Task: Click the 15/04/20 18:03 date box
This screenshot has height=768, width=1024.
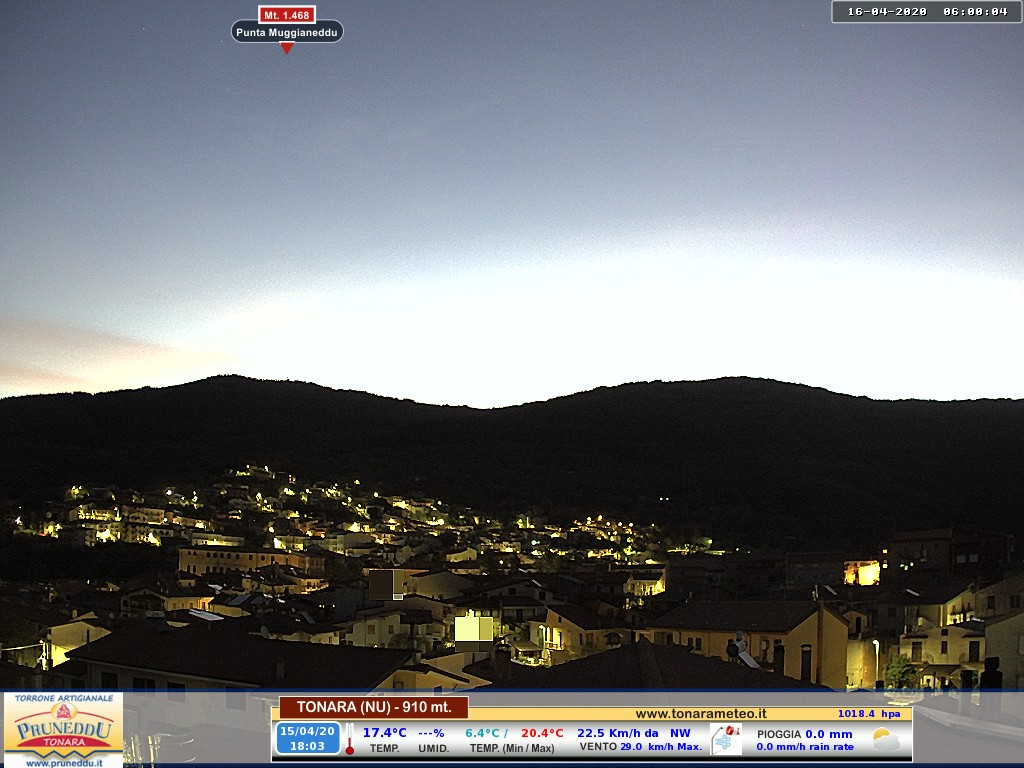Action: tap(308, 739)
